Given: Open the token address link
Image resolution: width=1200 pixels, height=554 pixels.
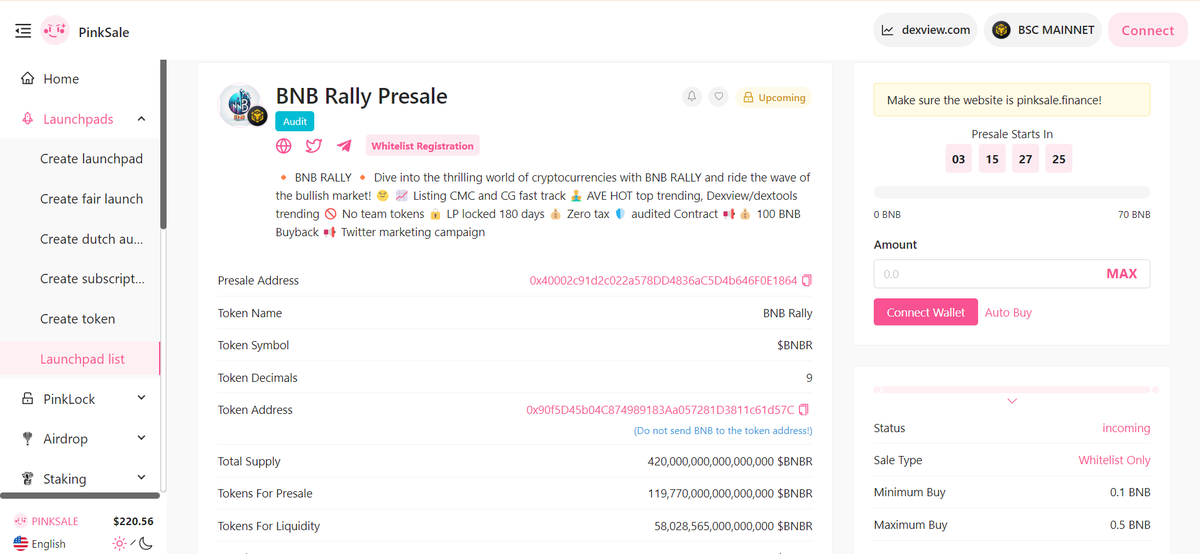Looking at the screenshot, I should (x=660, y=410).
